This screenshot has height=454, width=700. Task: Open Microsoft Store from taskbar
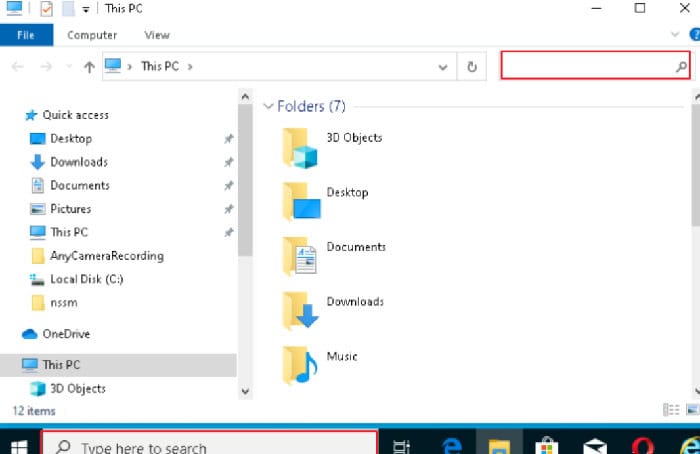(547, 446)
